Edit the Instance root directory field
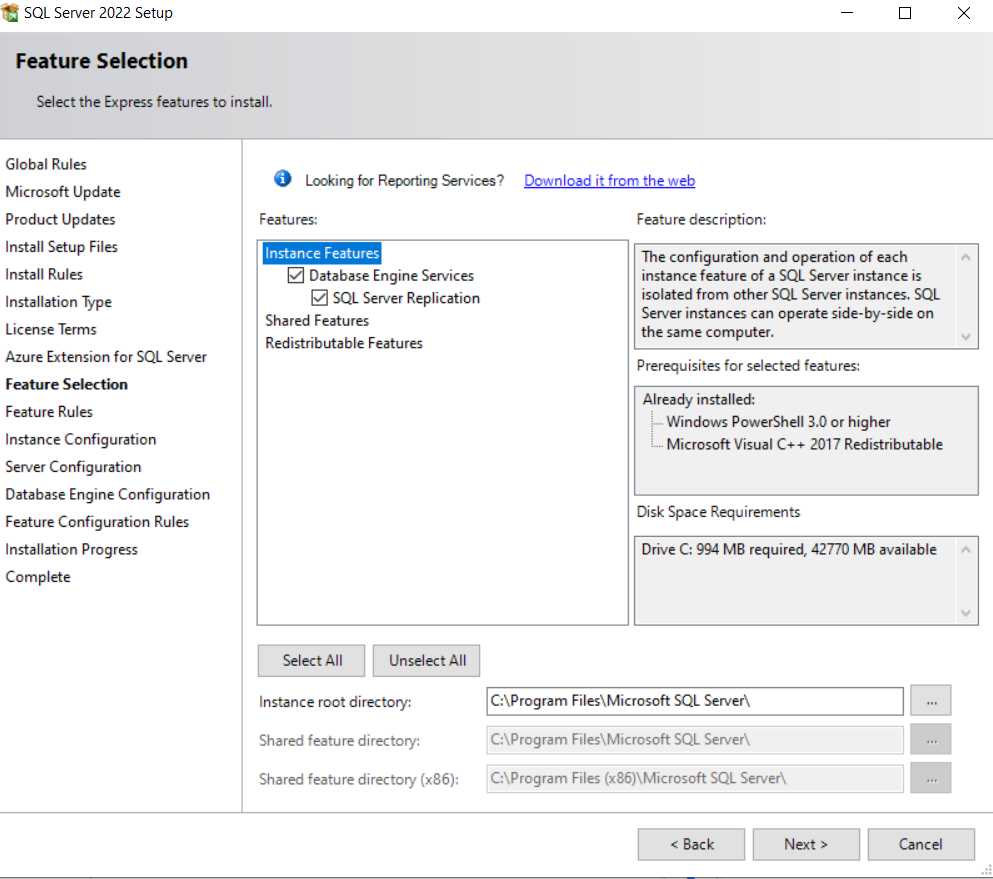 (x=695, y=701)
